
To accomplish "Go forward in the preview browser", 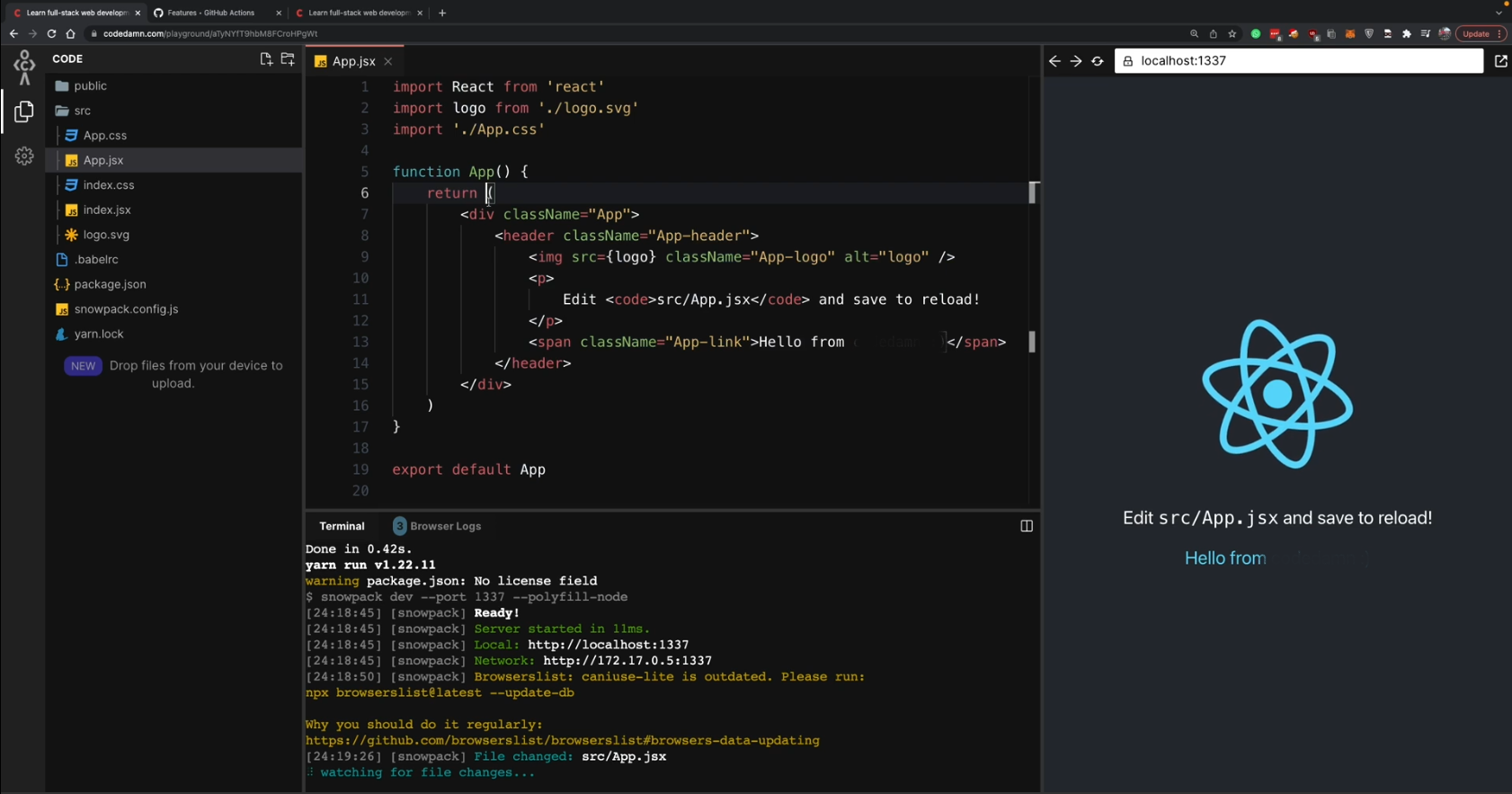I will click(1076, 61).
